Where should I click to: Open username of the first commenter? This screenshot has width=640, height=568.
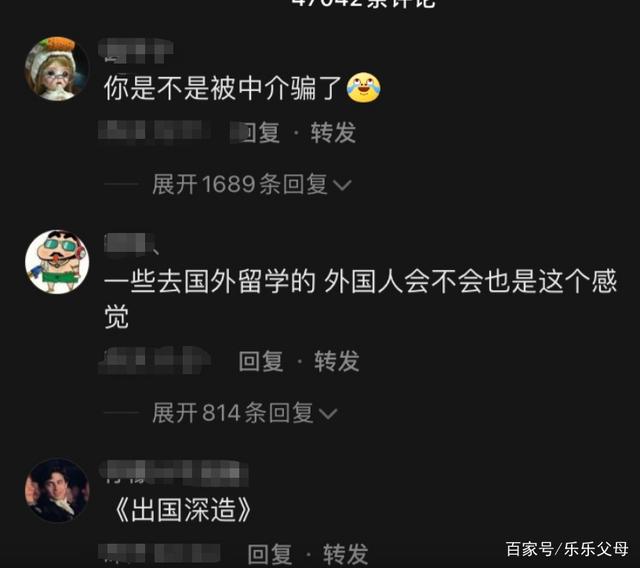pyautogui.click(x=136, y=51)
